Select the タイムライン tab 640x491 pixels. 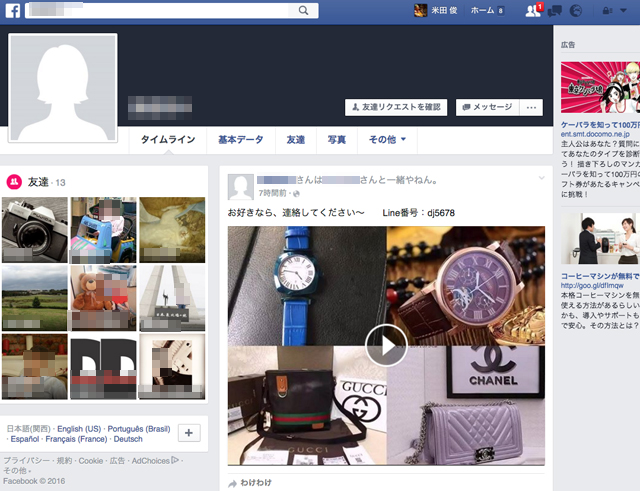click(168, 140)
